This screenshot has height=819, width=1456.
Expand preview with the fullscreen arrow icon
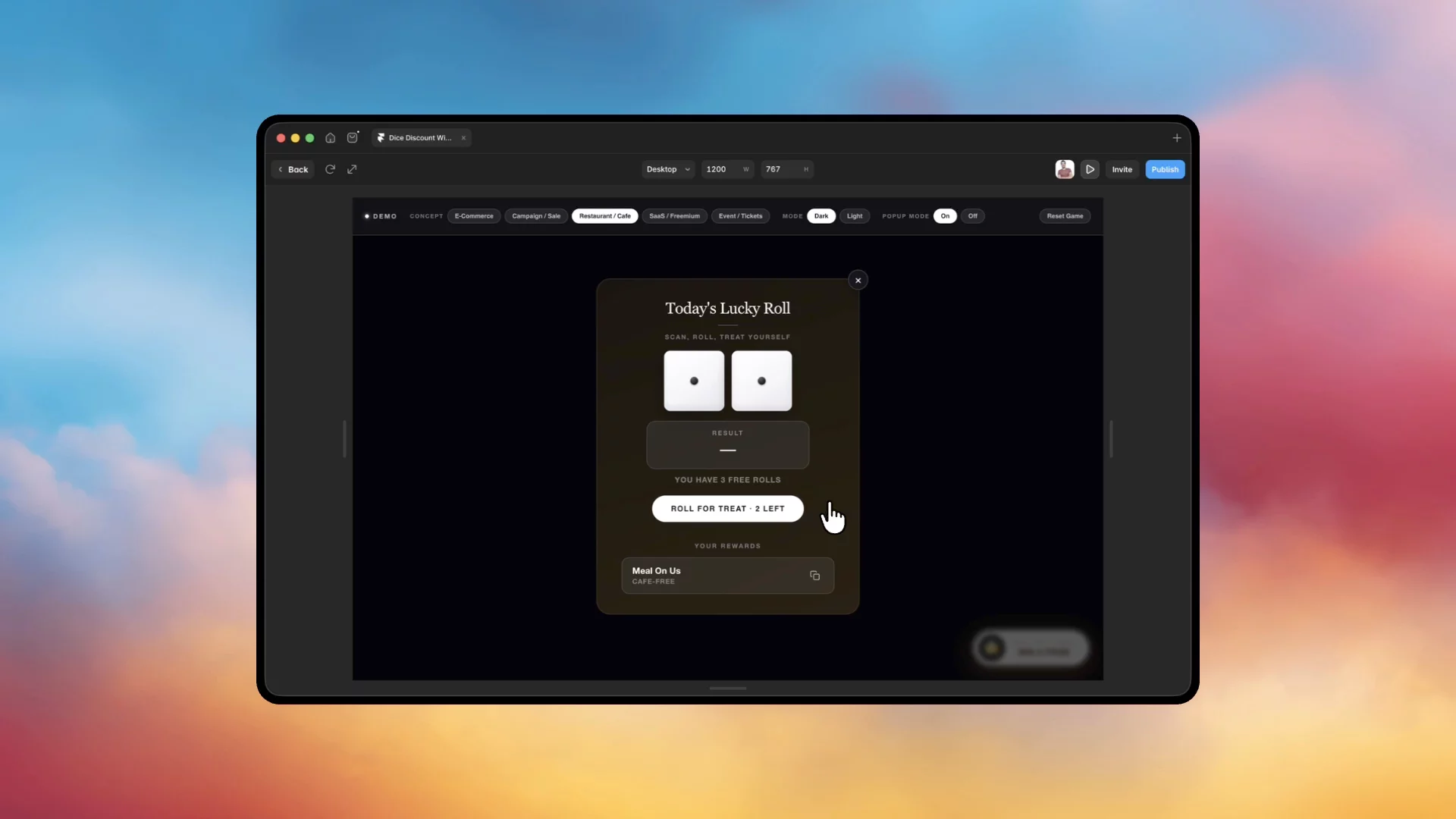point(352,169)
